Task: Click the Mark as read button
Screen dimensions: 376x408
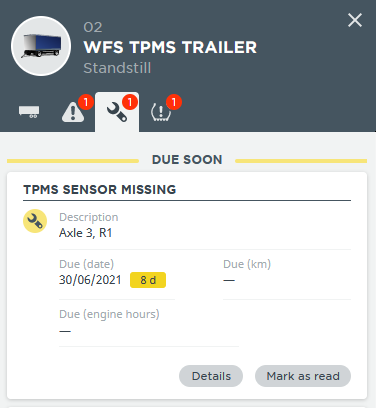Action: pos(303,376)
